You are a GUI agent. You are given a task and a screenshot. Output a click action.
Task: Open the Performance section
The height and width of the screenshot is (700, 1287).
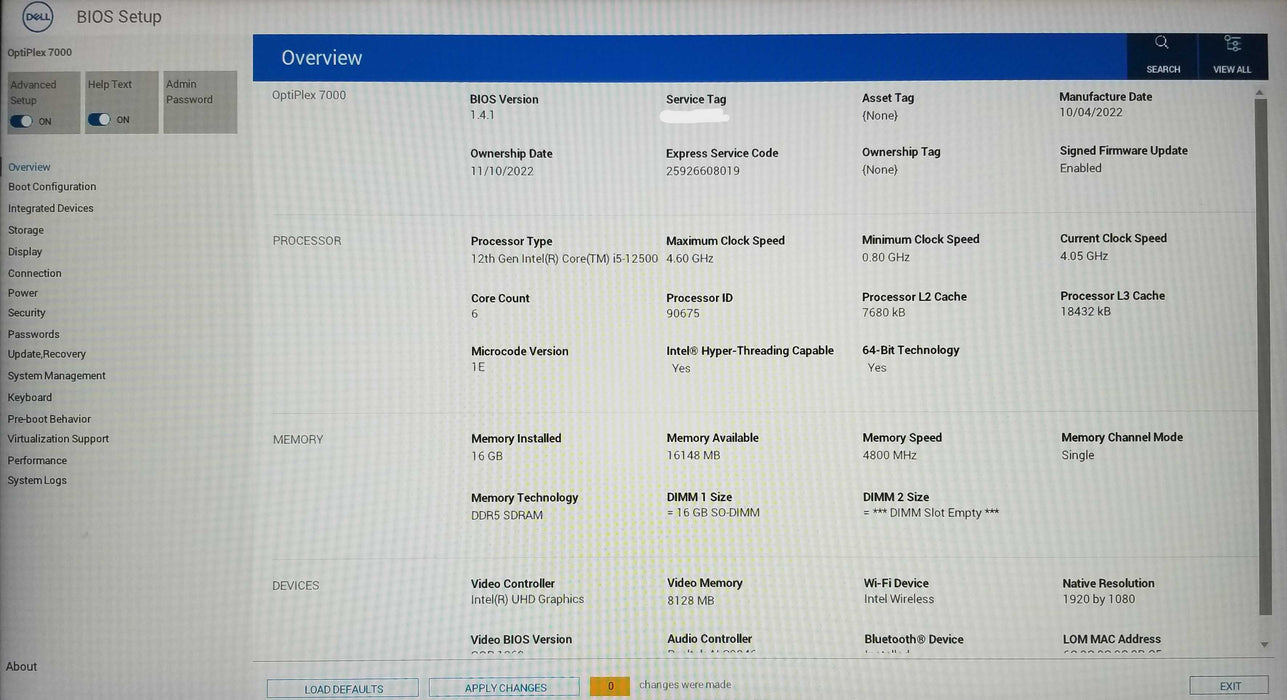tap(37, 461)
